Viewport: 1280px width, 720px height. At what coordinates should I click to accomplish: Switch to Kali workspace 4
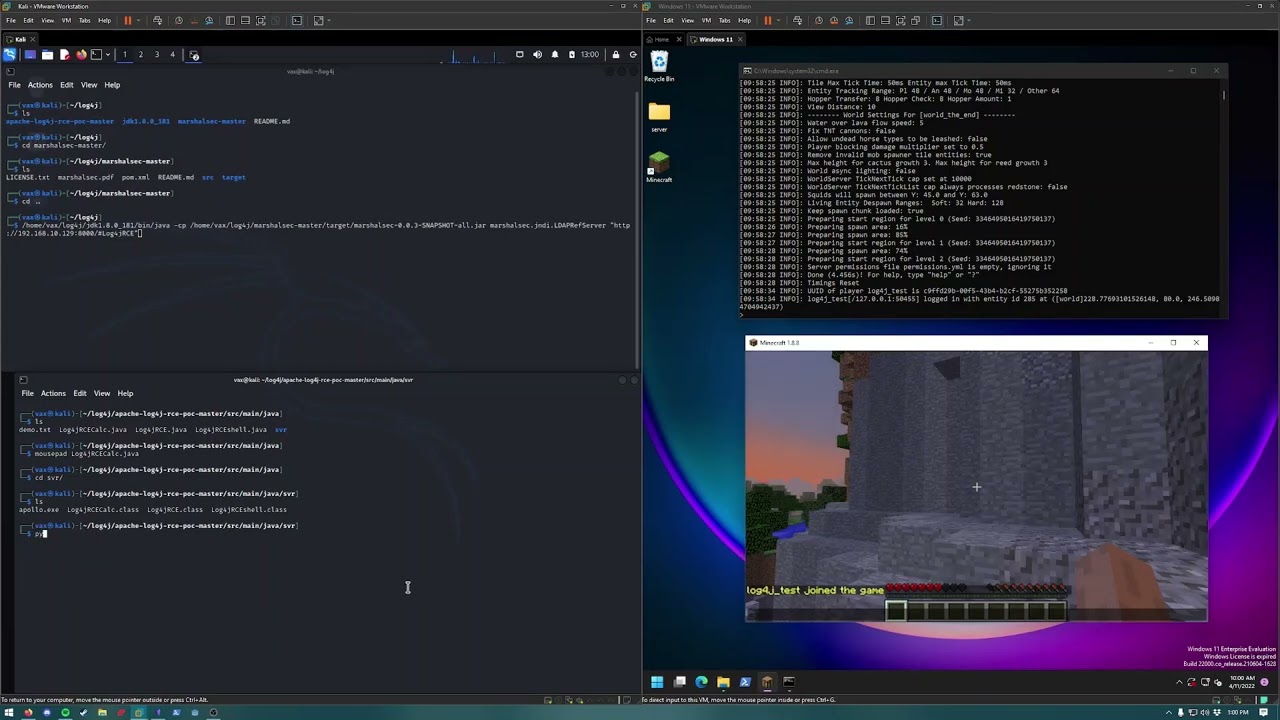tap(172, 55)
